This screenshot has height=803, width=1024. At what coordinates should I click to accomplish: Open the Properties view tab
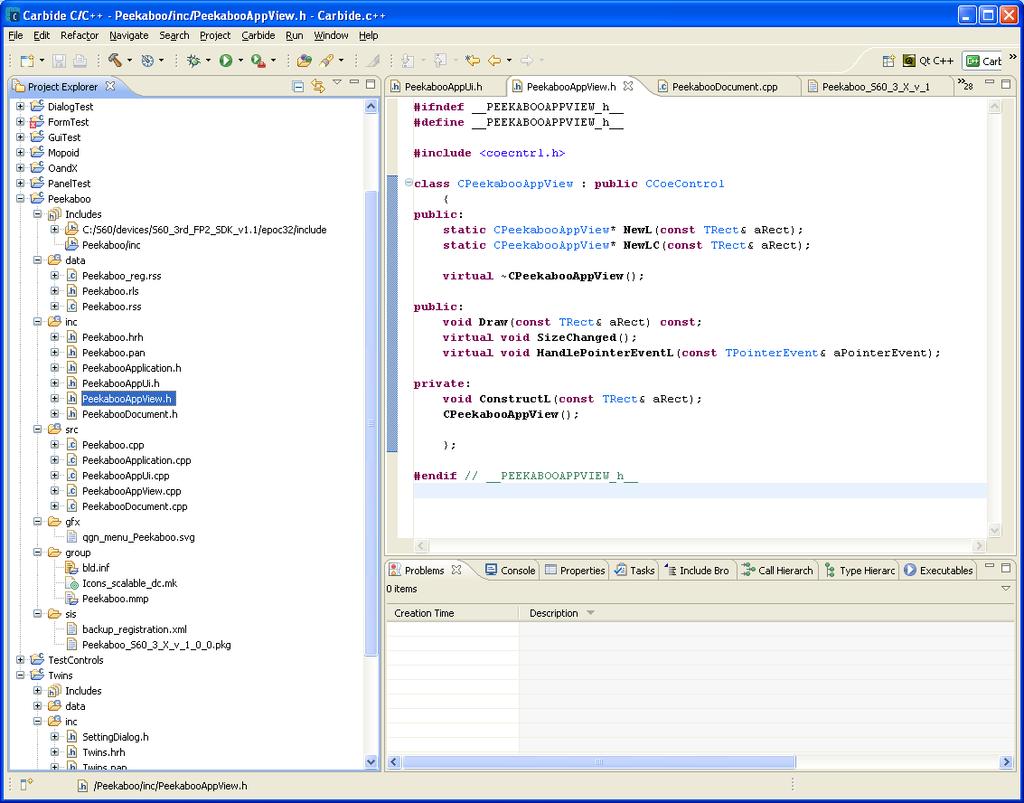click(x=575, y=570)
